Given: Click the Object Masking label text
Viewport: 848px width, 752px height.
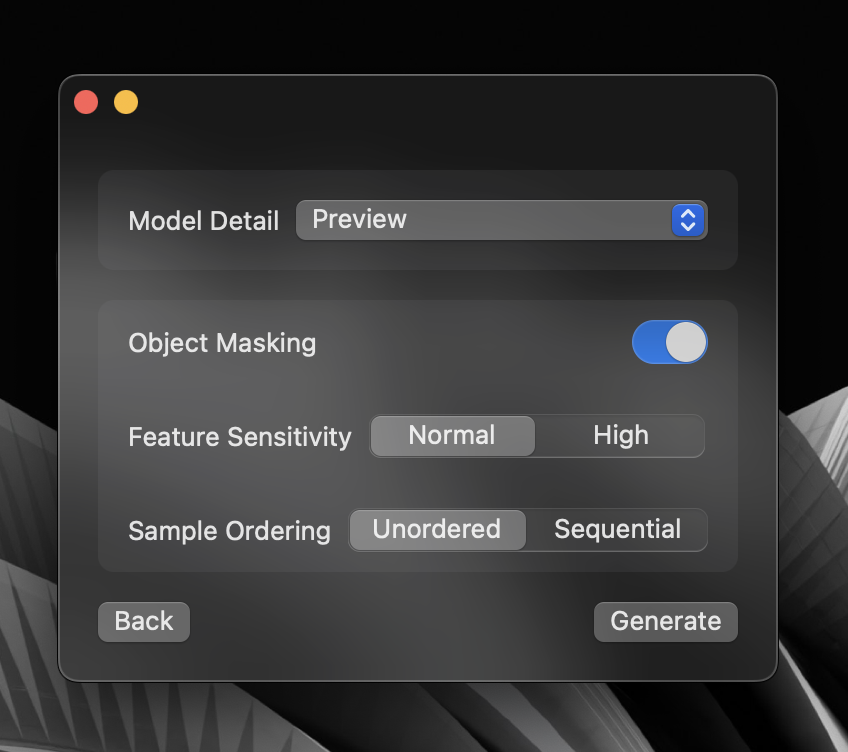Looking at the screenshot, I should pyautogui.click(x=222, y=344).
